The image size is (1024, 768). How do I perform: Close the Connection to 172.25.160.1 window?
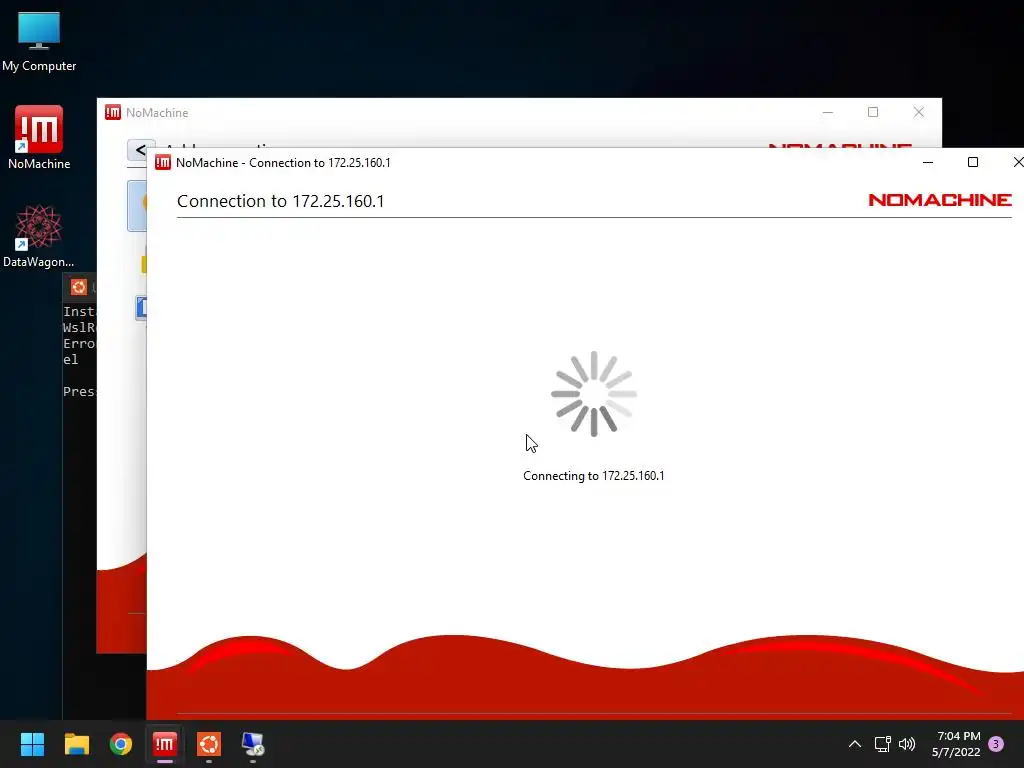[x=1017, y=162]
